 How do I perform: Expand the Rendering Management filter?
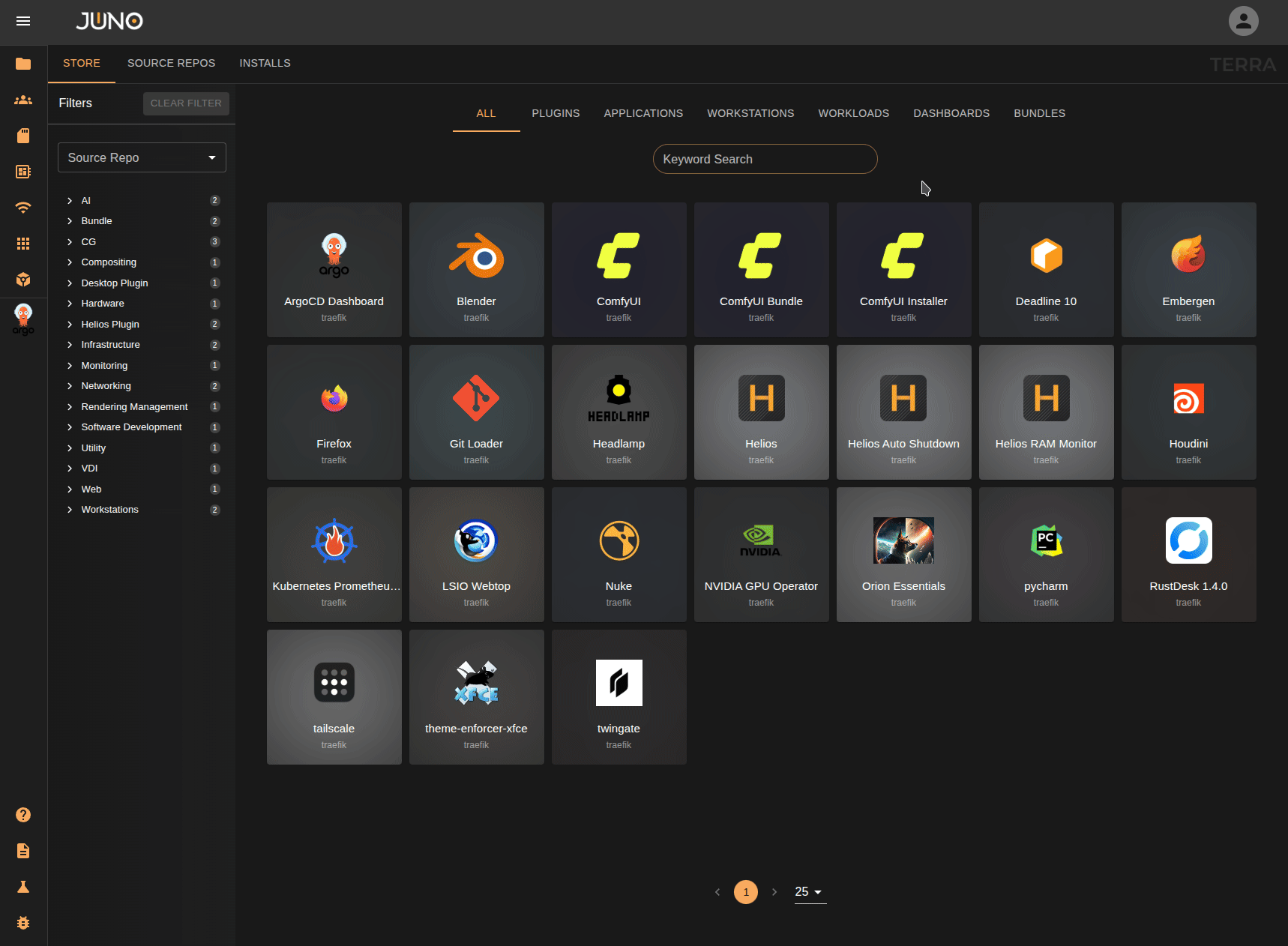coord(70,407)
